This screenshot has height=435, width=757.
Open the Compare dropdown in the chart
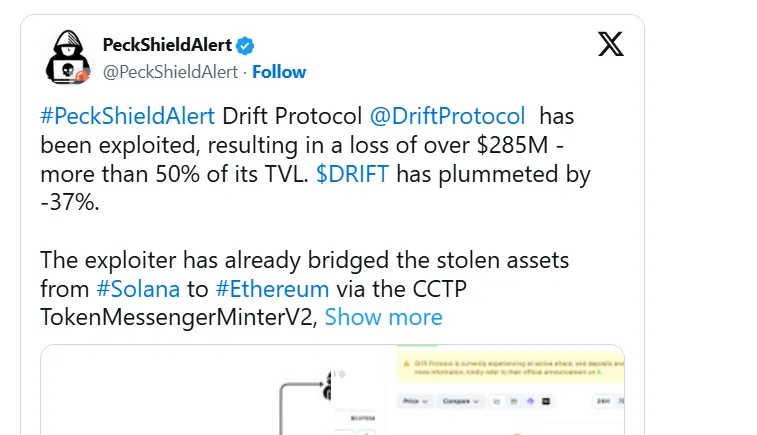pyautogui.click(x=460, y=401)
